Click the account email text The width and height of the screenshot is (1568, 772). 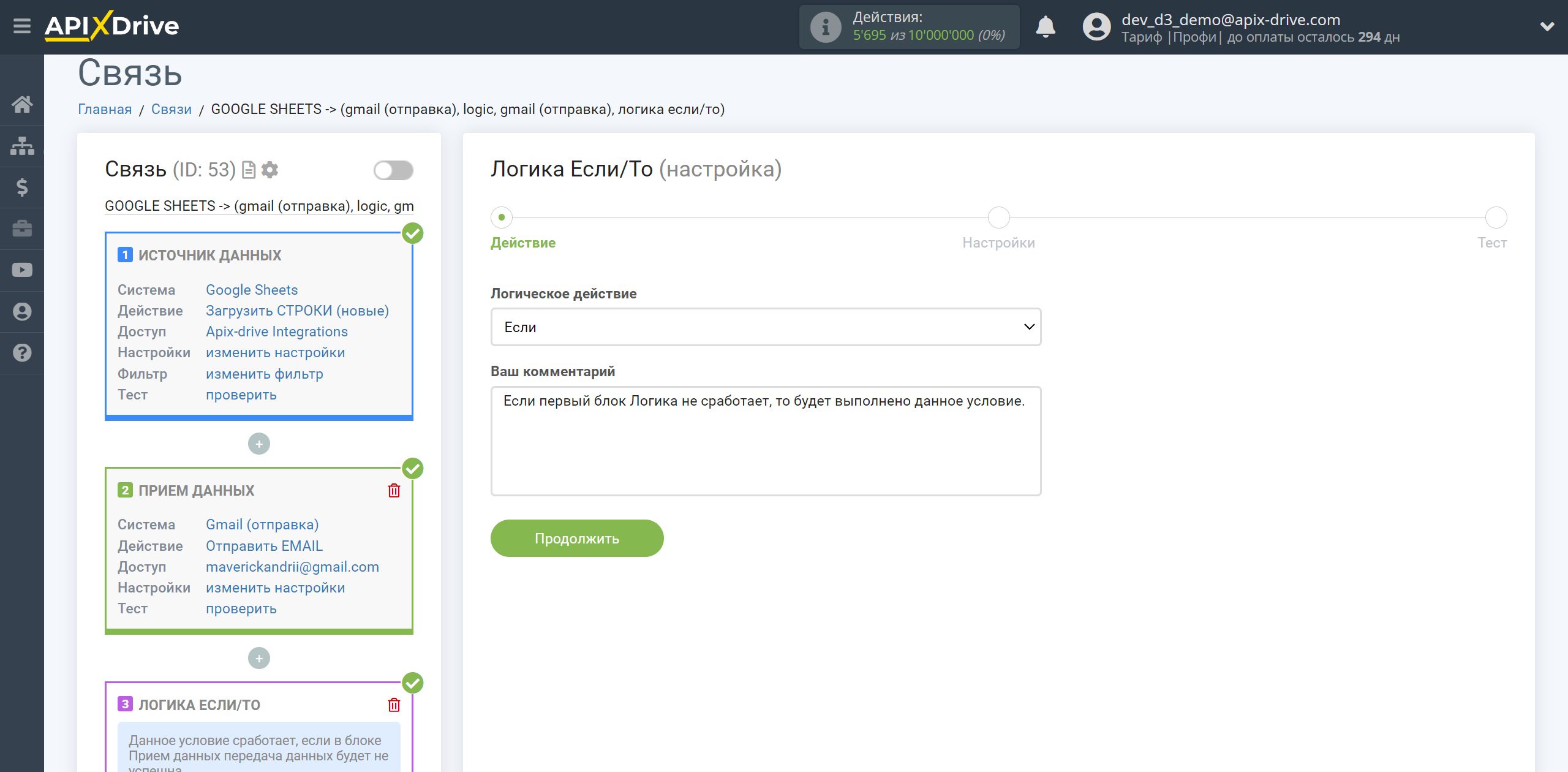[1231, 20]
